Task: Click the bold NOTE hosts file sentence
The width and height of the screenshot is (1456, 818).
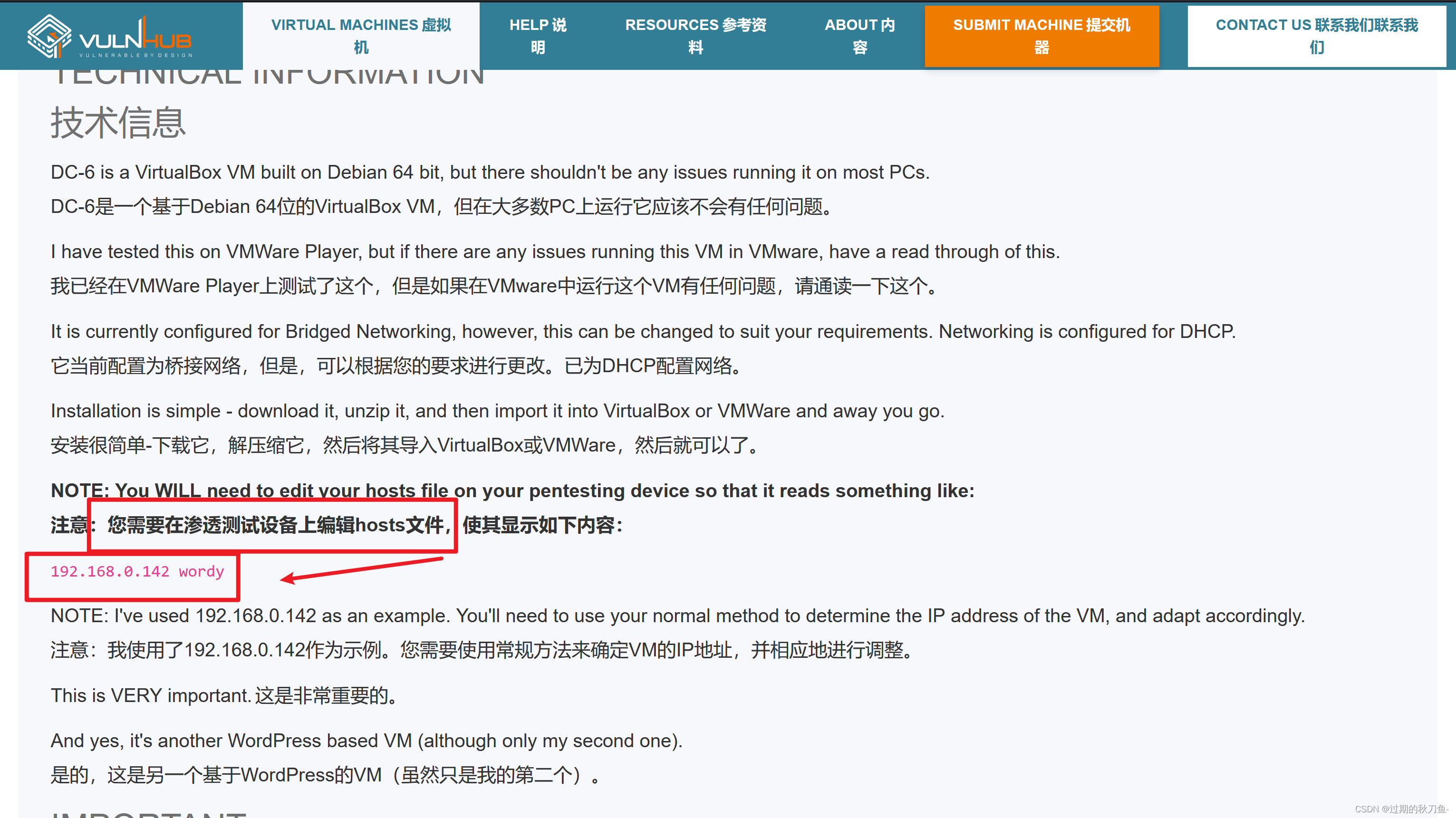Action: coord(512,491)
